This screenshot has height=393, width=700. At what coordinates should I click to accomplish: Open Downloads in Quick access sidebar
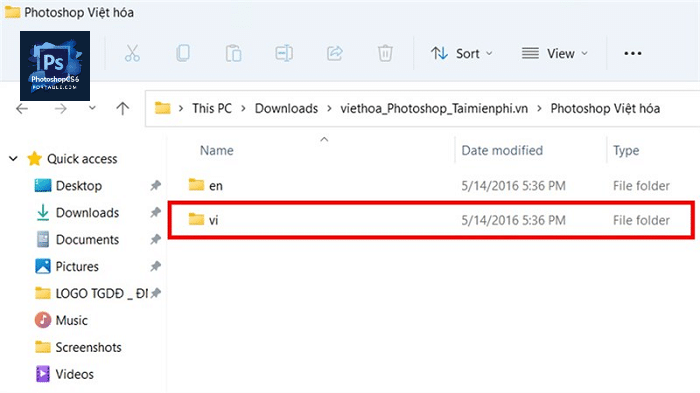click(87, 213)
